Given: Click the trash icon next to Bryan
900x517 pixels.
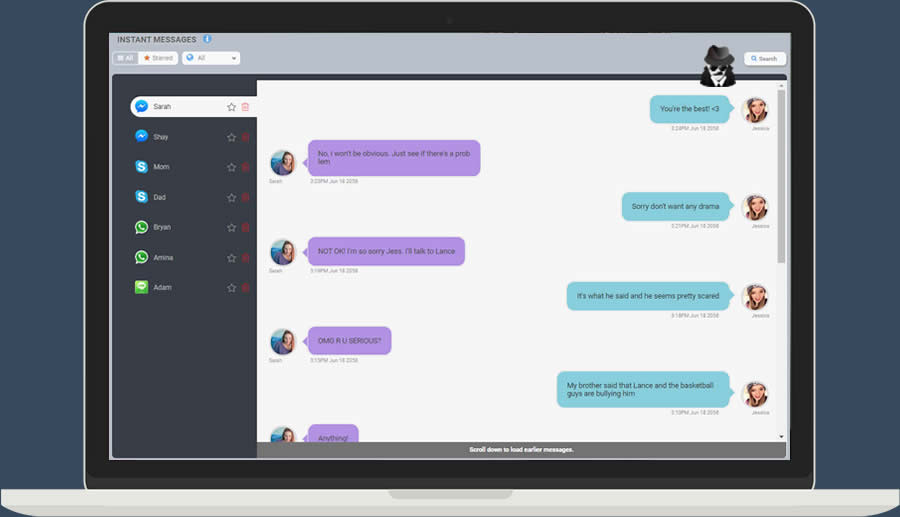Looking at the screenshot, I should [246, 228].
